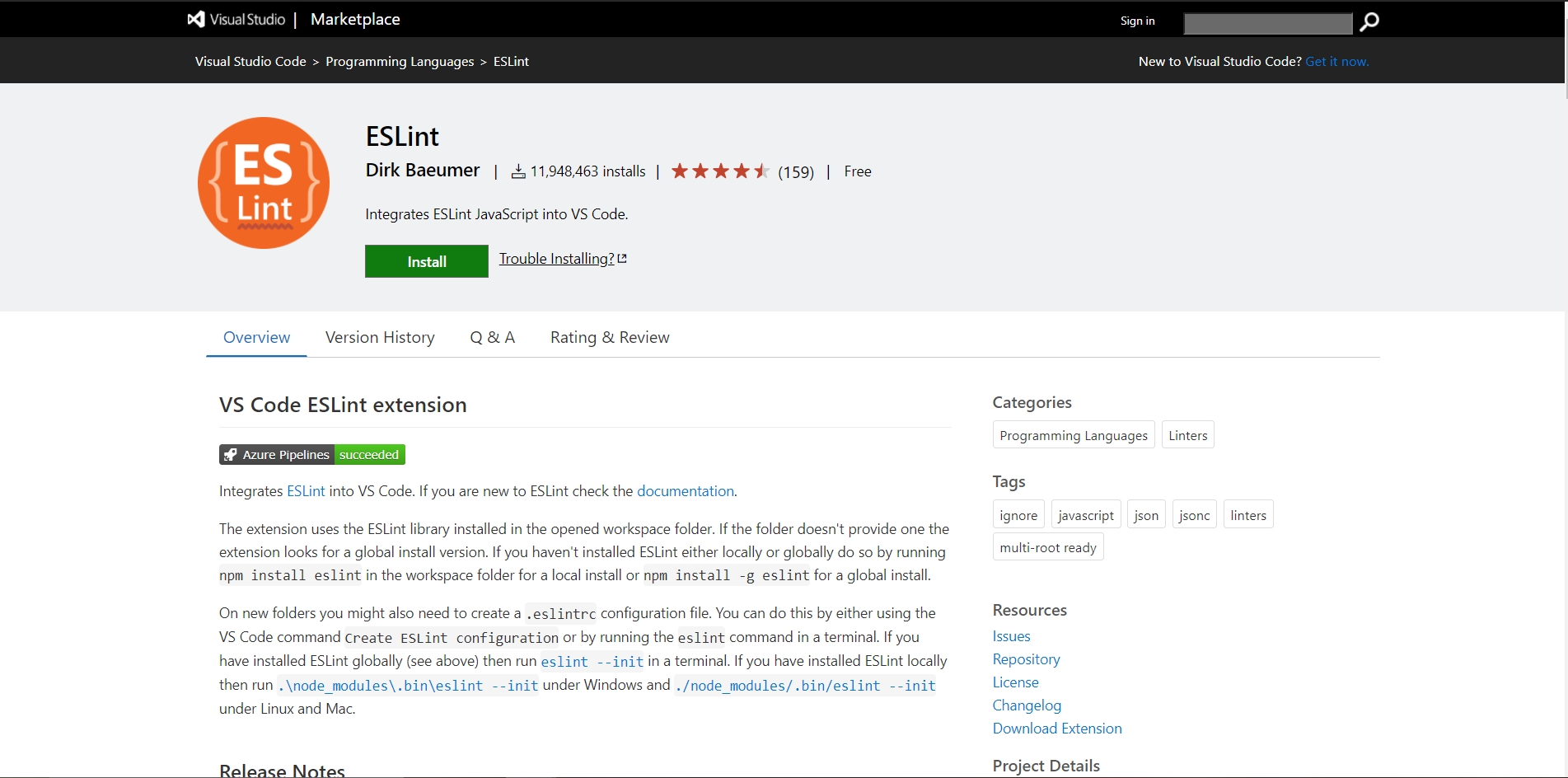Screen dimensions: 1568x778
Task: Open the License resource link
Action: tap(1015, 682)
